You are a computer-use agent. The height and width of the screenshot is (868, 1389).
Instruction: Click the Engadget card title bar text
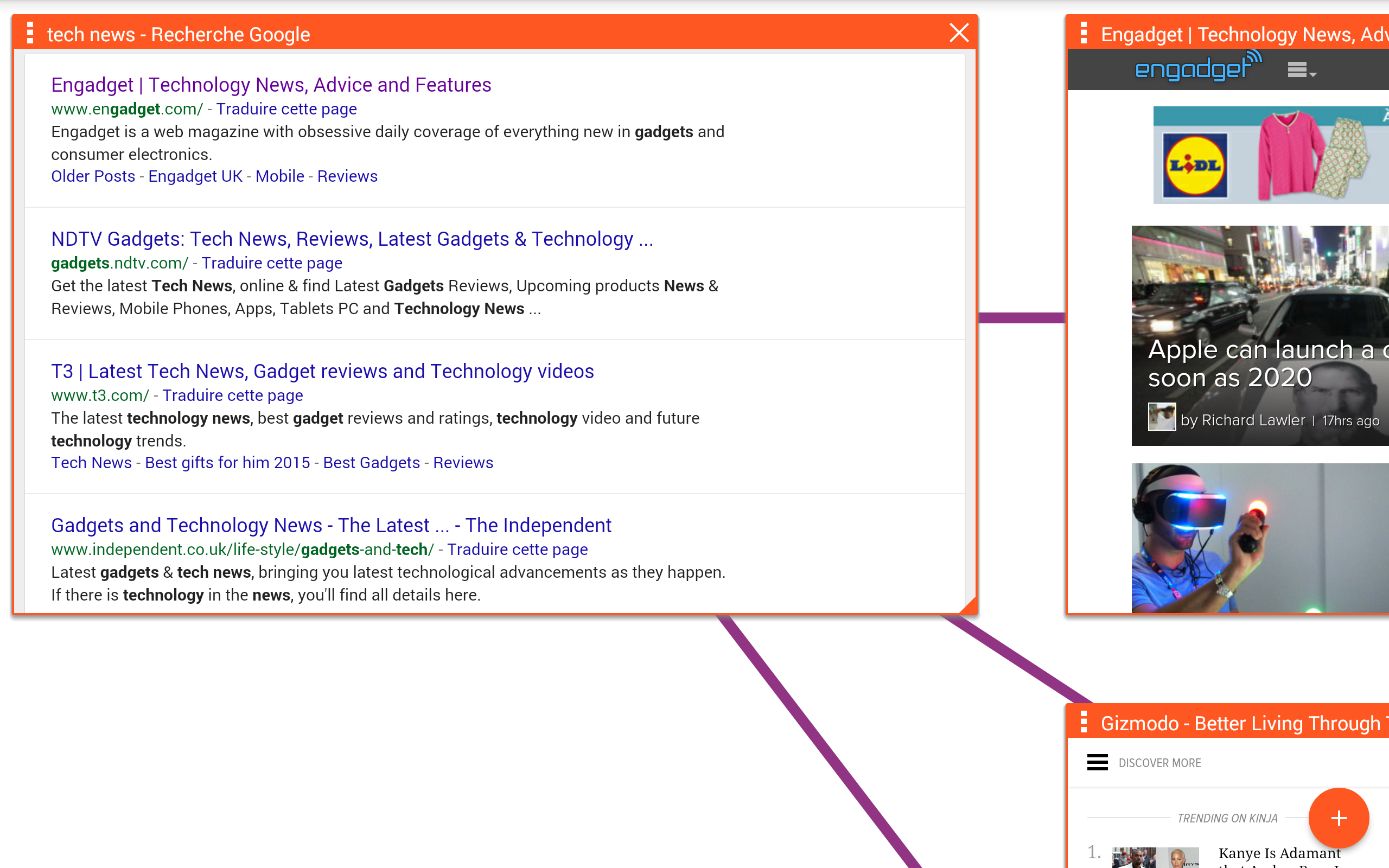point(1244,34)
